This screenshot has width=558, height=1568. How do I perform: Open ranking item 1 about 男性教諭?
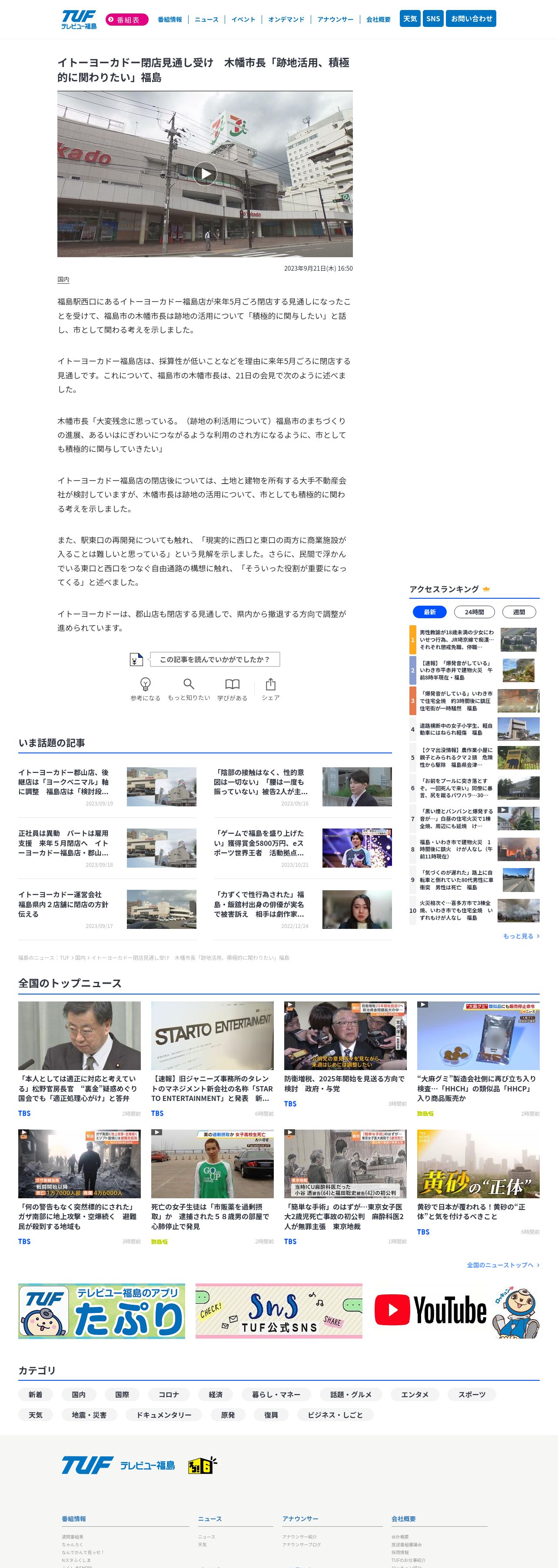pos(474,640)
